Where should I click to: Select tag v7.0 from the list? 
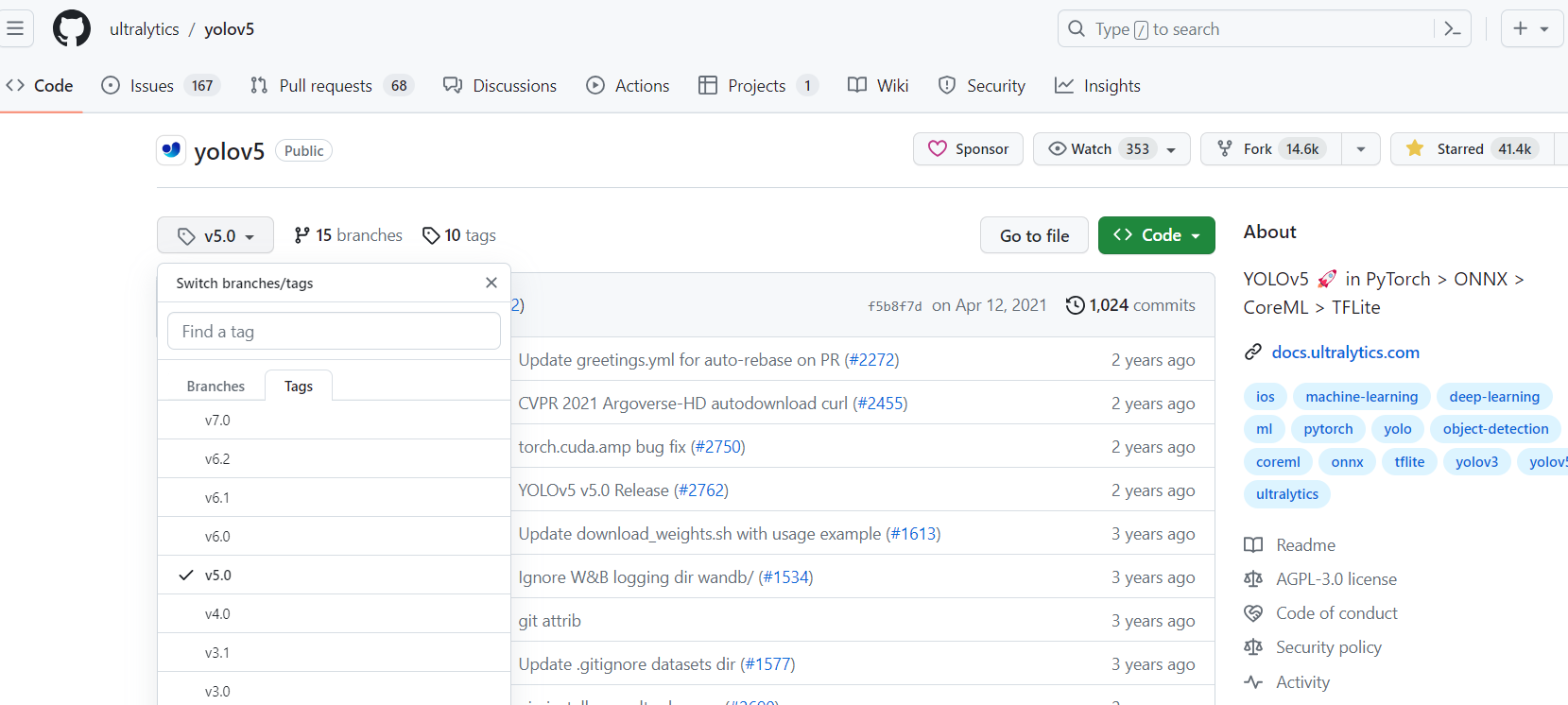334,420
